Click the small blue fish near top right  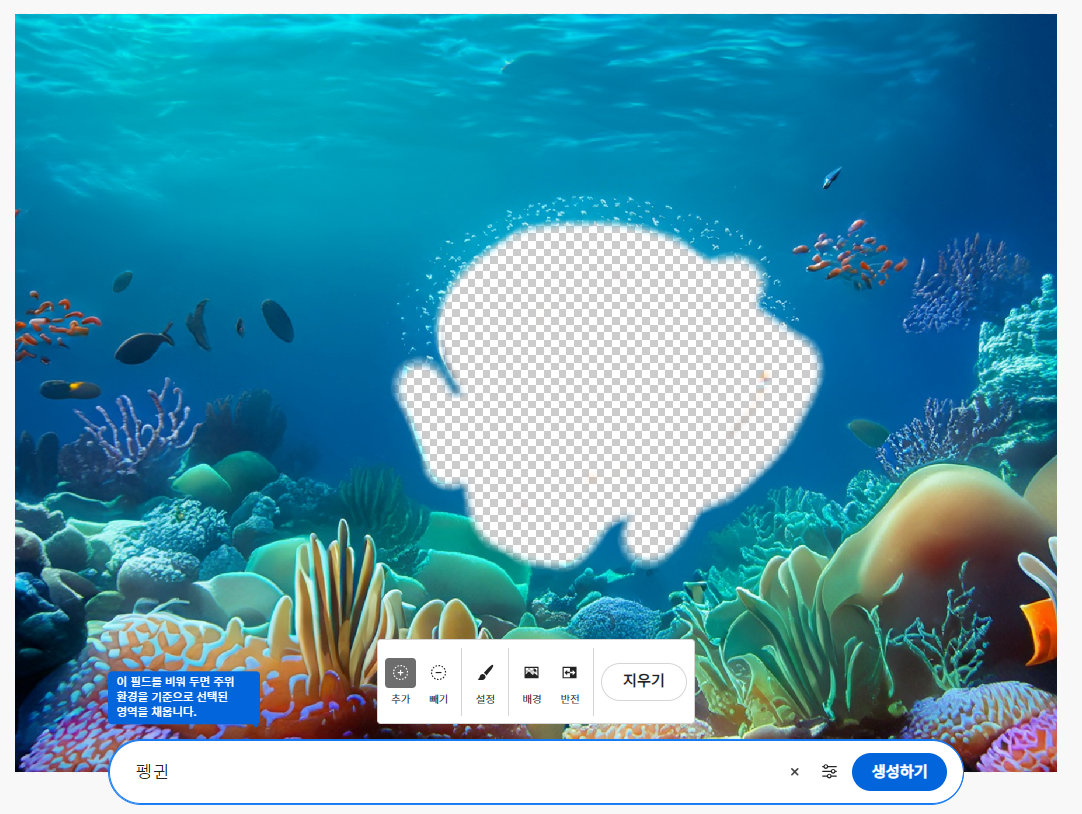[831, 179]
